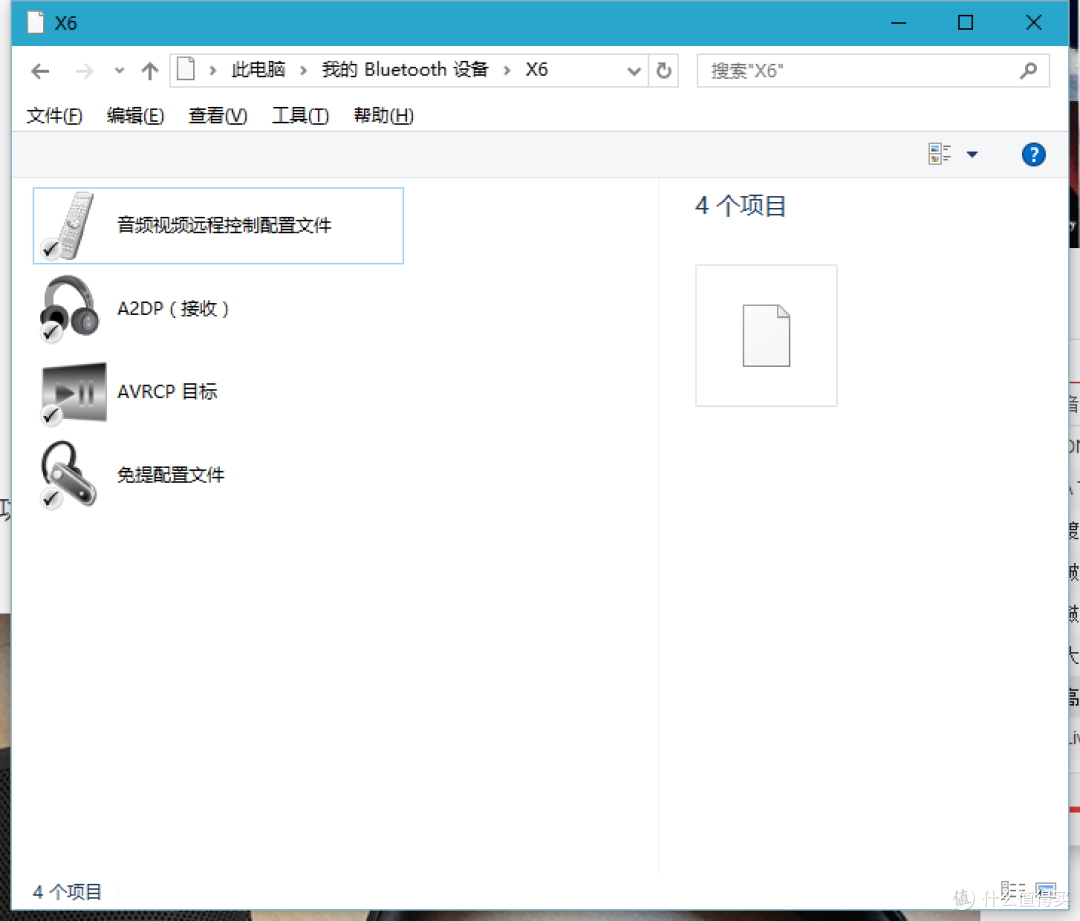
Task: Click the X6 breadcrumb segment
Action: 537,70
